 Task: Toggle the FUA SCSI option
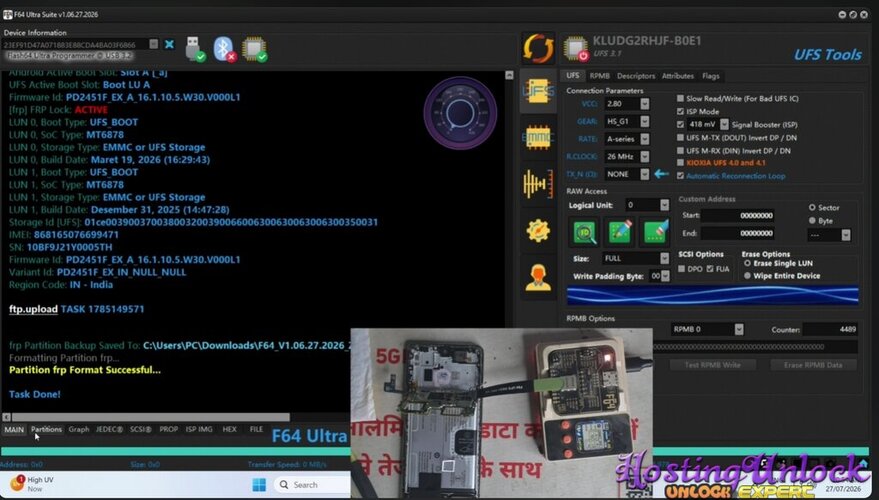click(710, 269)
